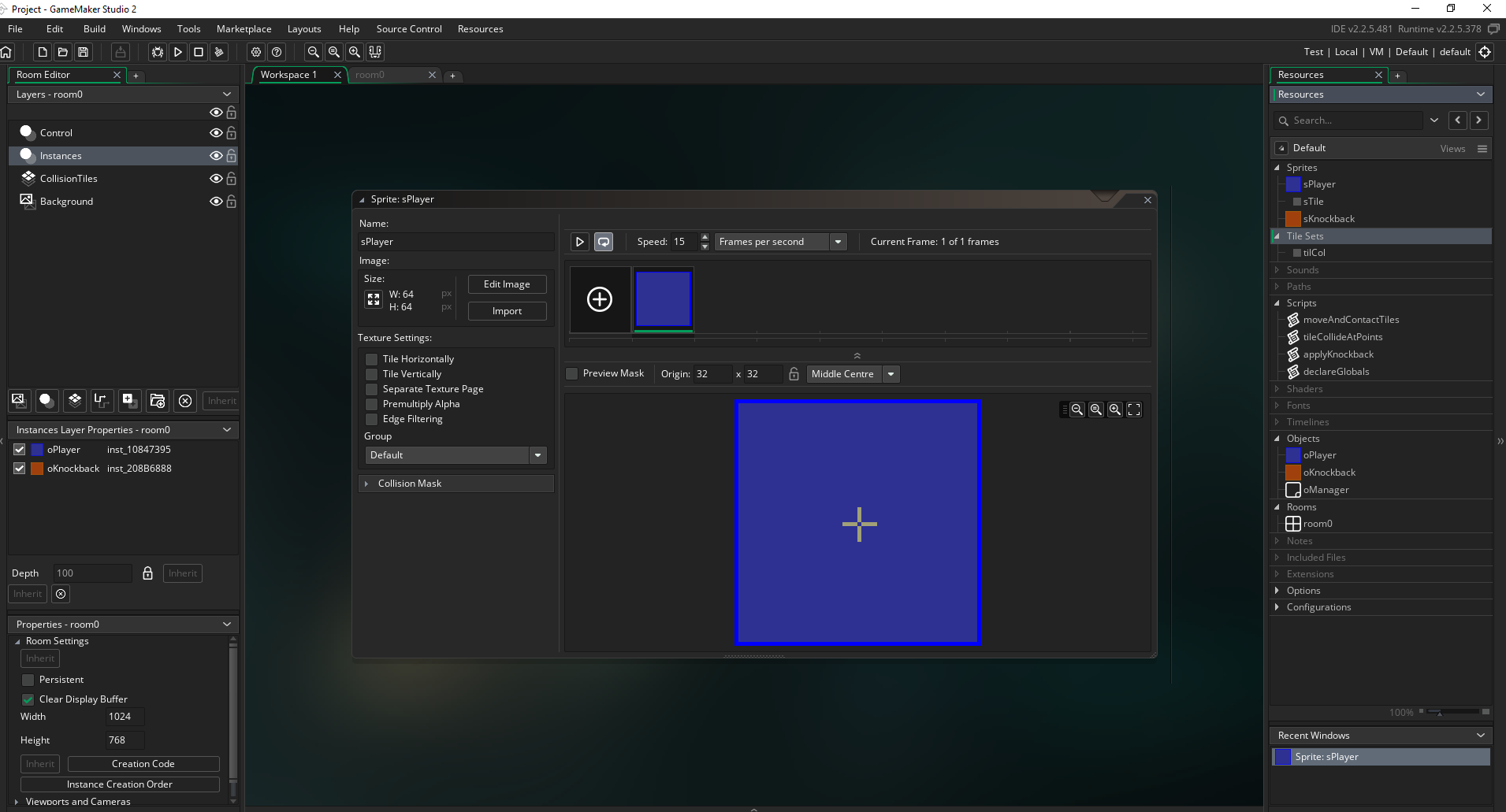This screenshot has height=812, width=1506.
Task: Play the sprite animation preview
Action: coord(580,242)
